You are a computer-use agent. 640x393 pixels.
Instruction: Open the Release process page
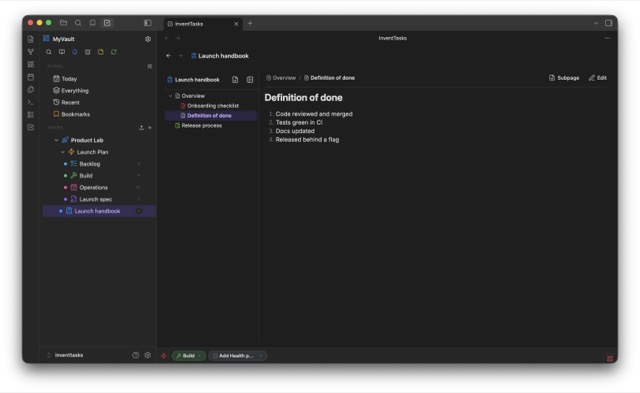point(210,126)
